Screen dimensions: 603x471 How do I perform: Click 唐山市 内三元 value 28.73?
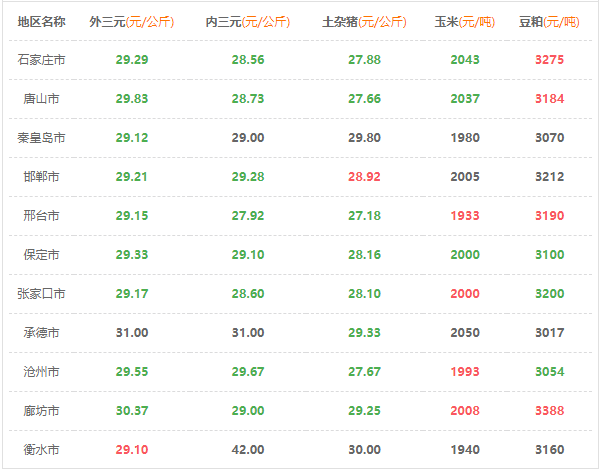pos(248,99)
